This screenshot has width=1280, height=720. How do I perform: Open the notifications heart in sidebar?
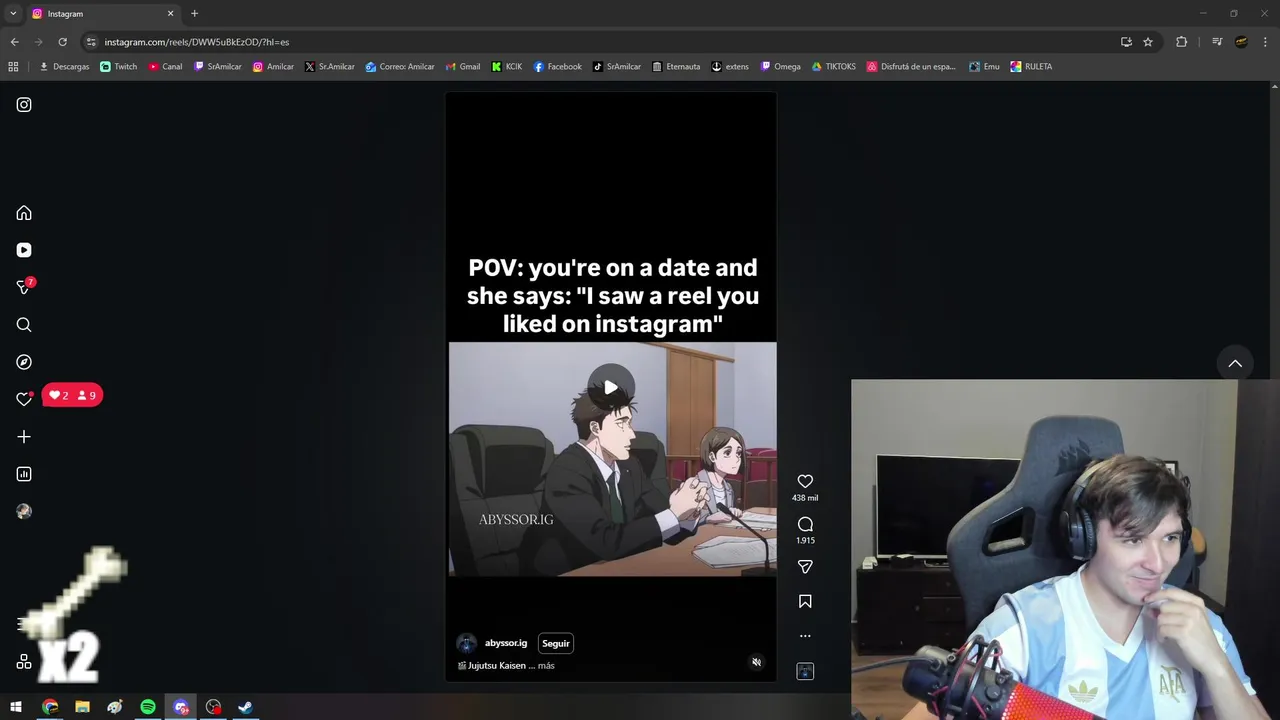point(24,399)
